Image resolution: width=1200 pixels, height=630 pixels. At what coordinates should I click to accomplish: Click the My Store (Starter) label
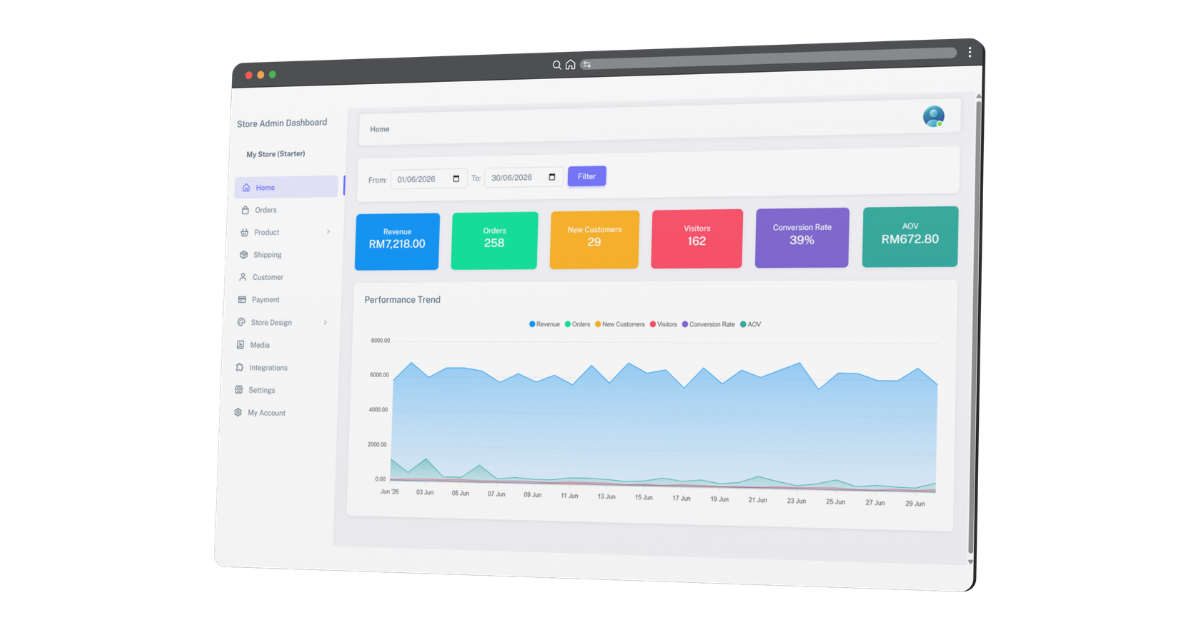[x=276, y=154]
